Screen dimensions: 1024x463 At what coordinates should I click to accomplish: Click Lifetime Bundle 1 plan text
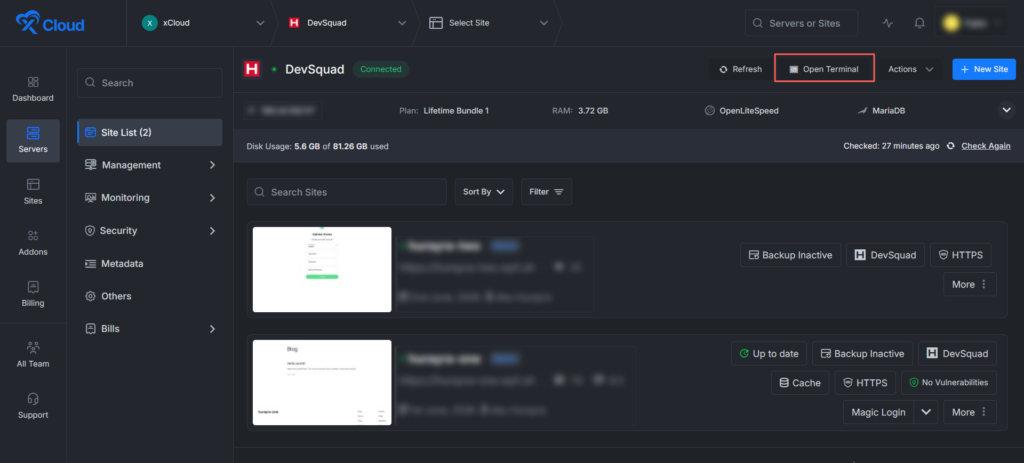pyautogui.click(x=456, y=110)
